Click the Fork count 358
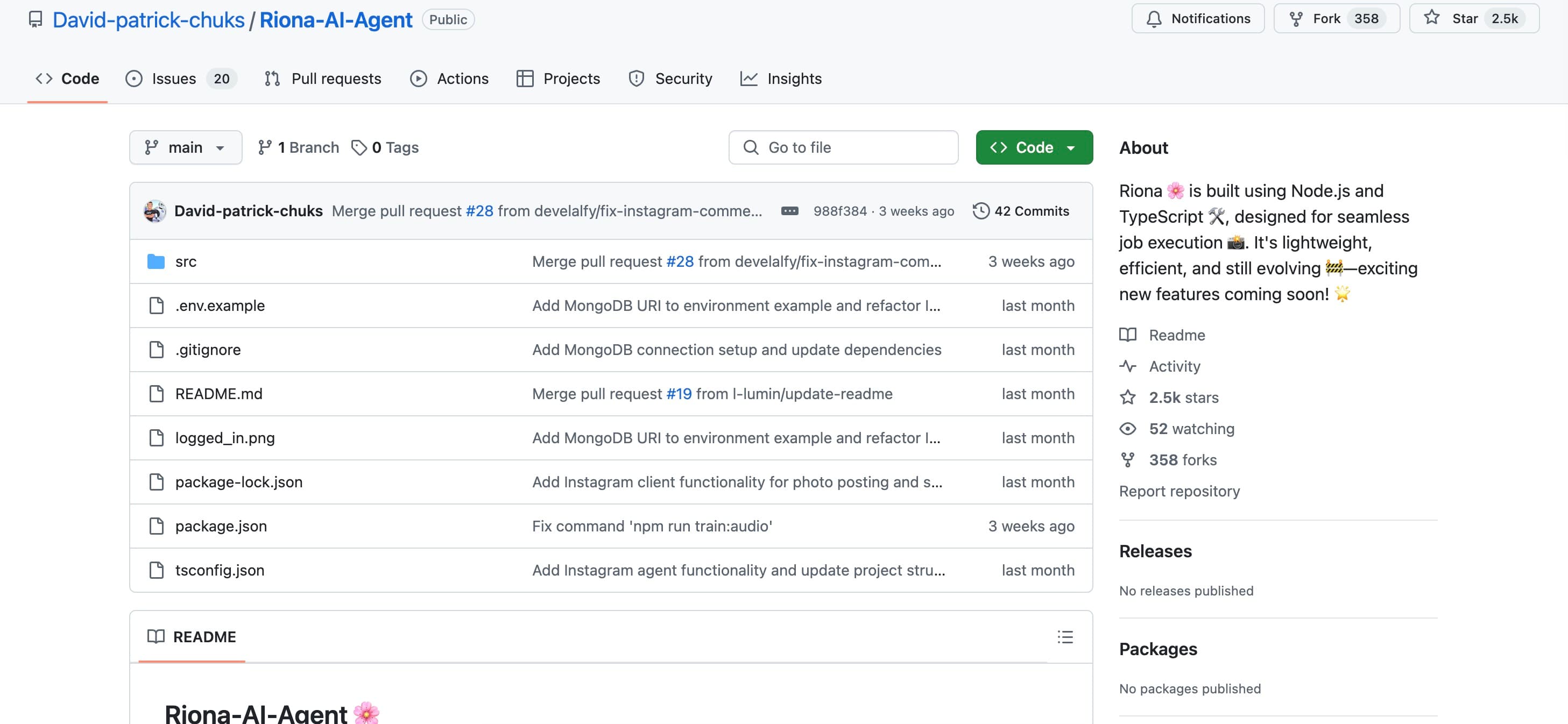1568x724 pixels. pos(1366,19)
